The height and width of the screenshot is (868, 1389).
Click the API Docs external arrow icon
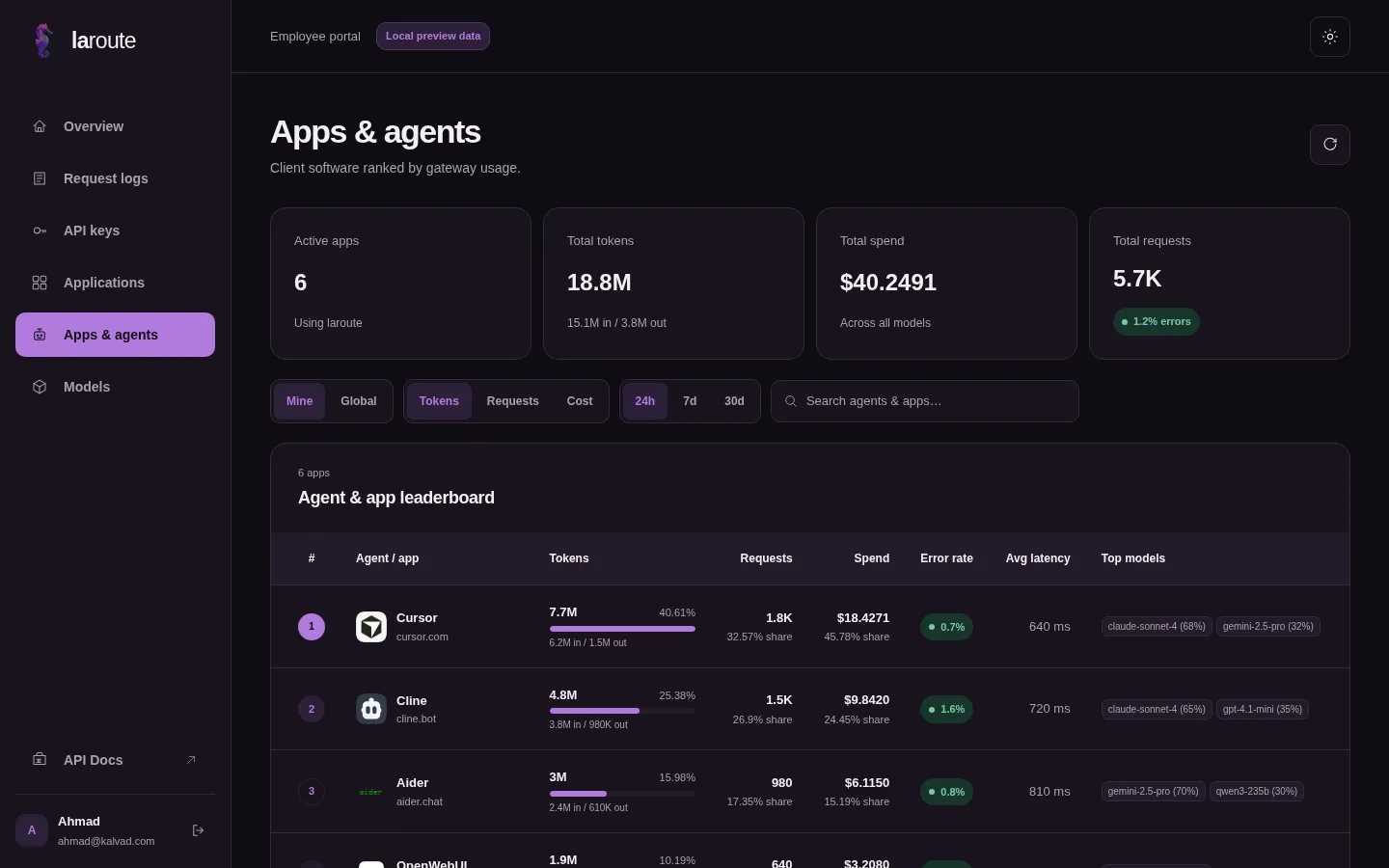(x=191, y=760)
